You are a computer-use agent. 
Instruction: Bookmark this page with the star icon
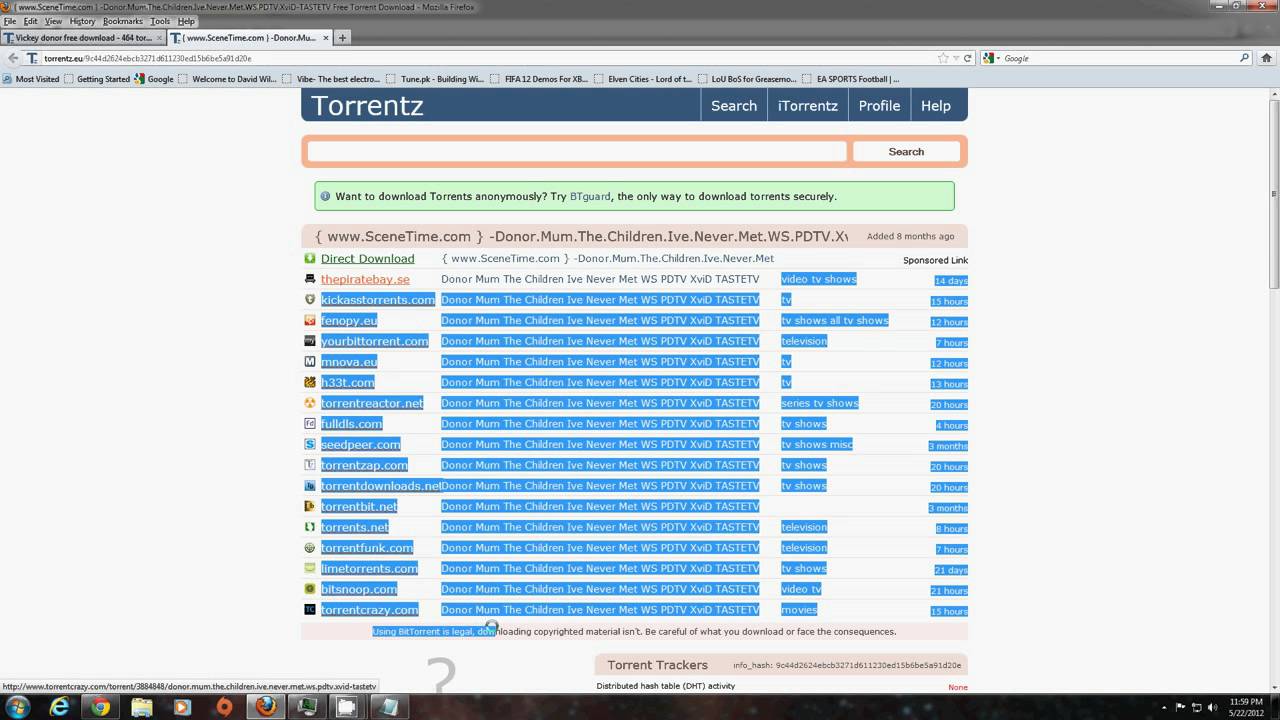tap(943, 58)
